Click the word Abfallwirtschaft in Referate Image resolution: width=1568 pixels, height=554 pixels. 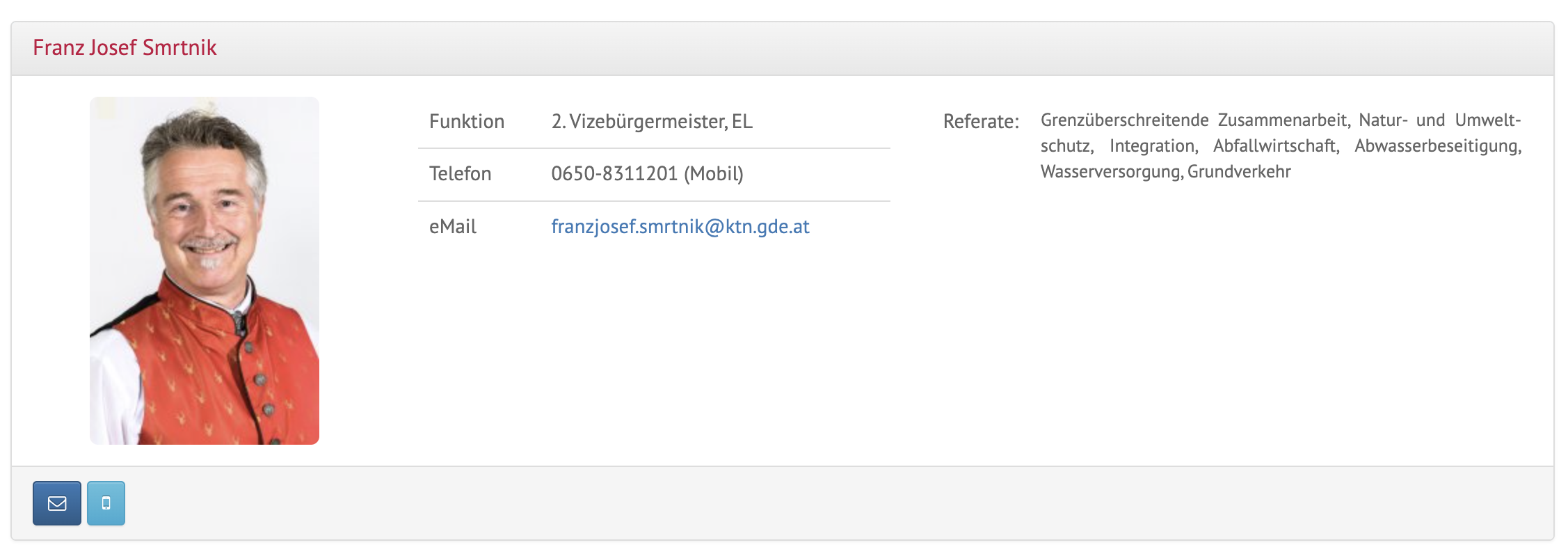1277,146
